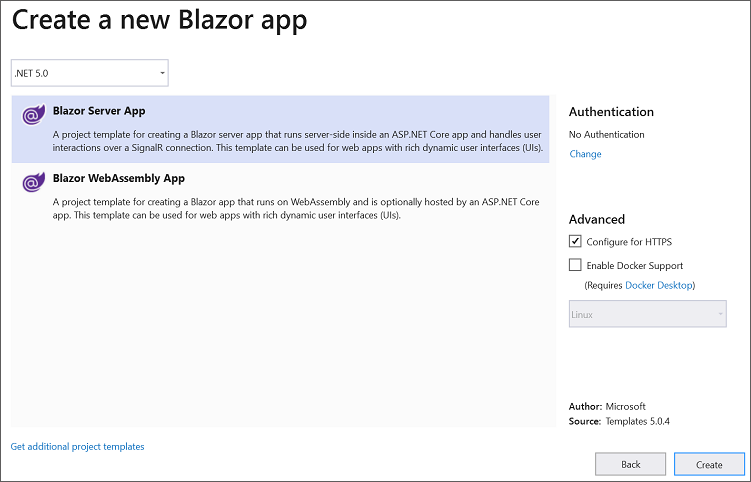Screen dimensions: 751x482
Task: Click the arrow on the Linux combo box
Action: pyautogui.click(x=720, y=314)
